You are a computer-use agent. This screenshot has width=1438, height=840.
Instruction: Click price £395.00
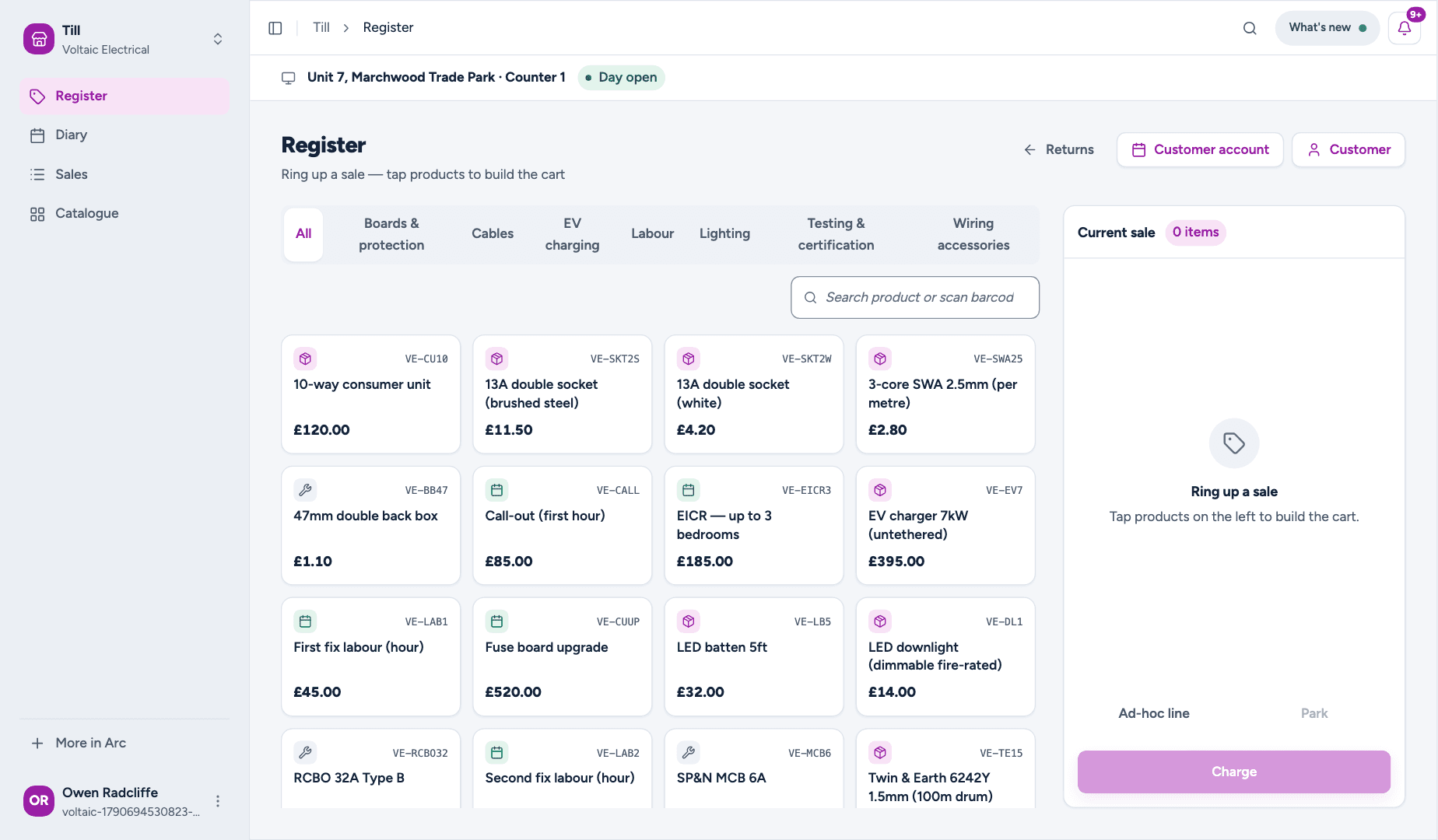pos(896,562)
